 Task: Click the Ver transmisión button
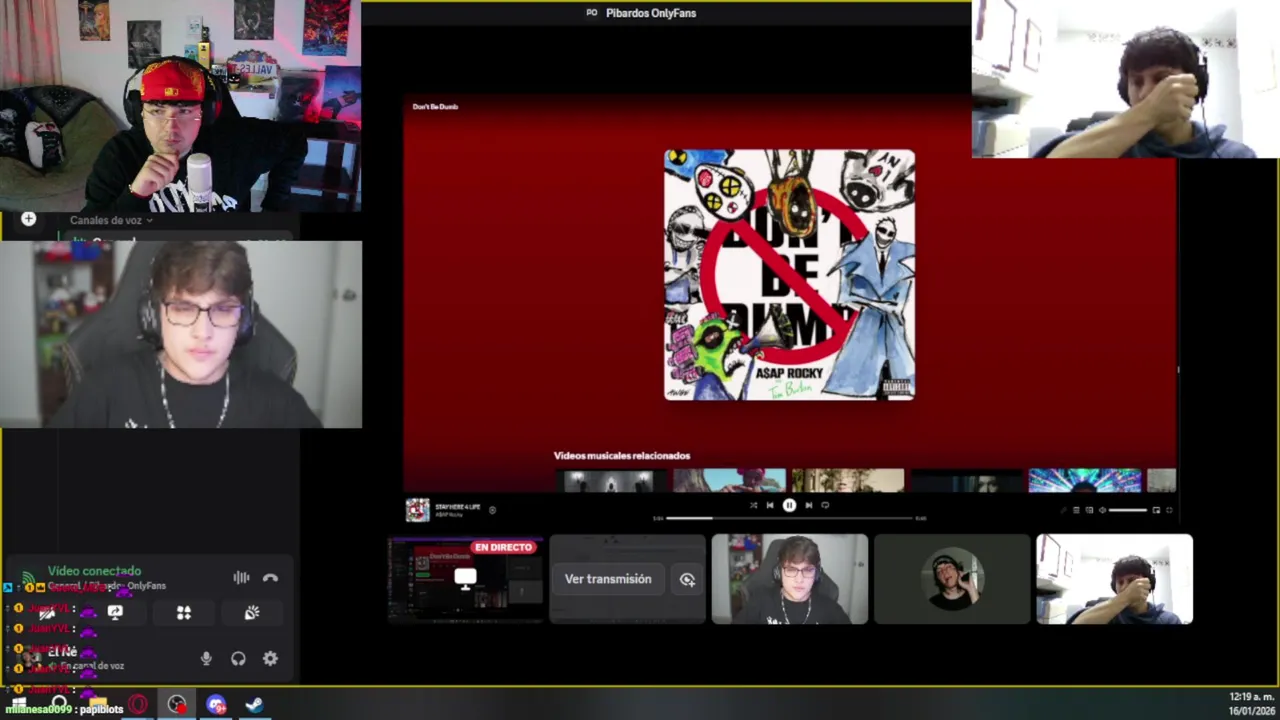pos(608,579)
